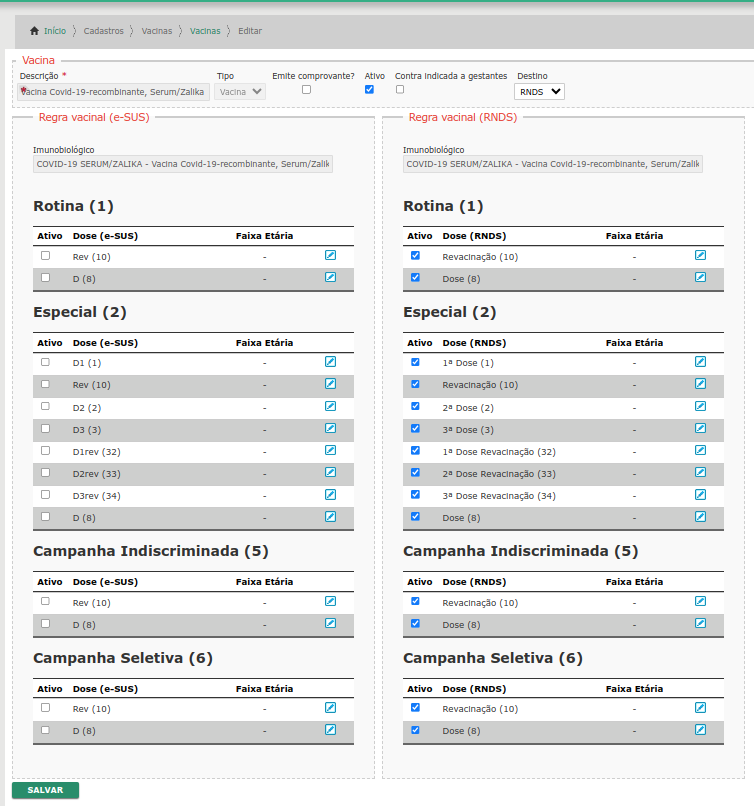Edit D3rev (34) dose in e-SUS Especial
Image resolution: width=754 pixels, height=806 pixels.
[330, 495]
